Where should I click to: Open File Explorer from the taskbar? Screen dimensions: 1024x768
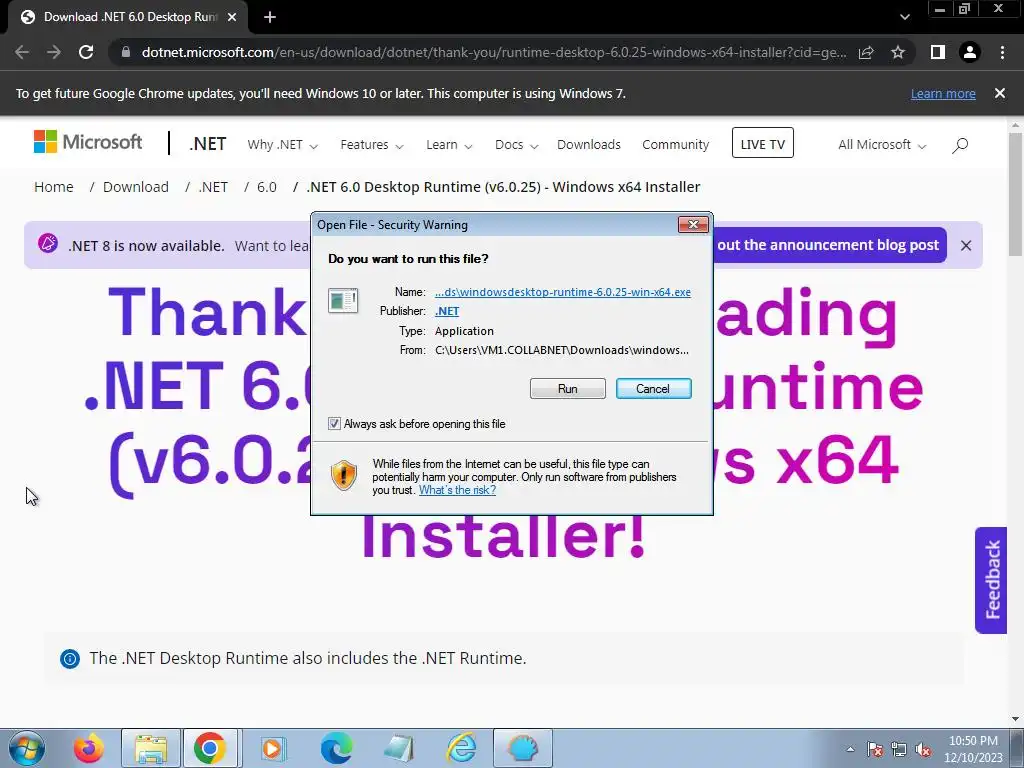151,748
